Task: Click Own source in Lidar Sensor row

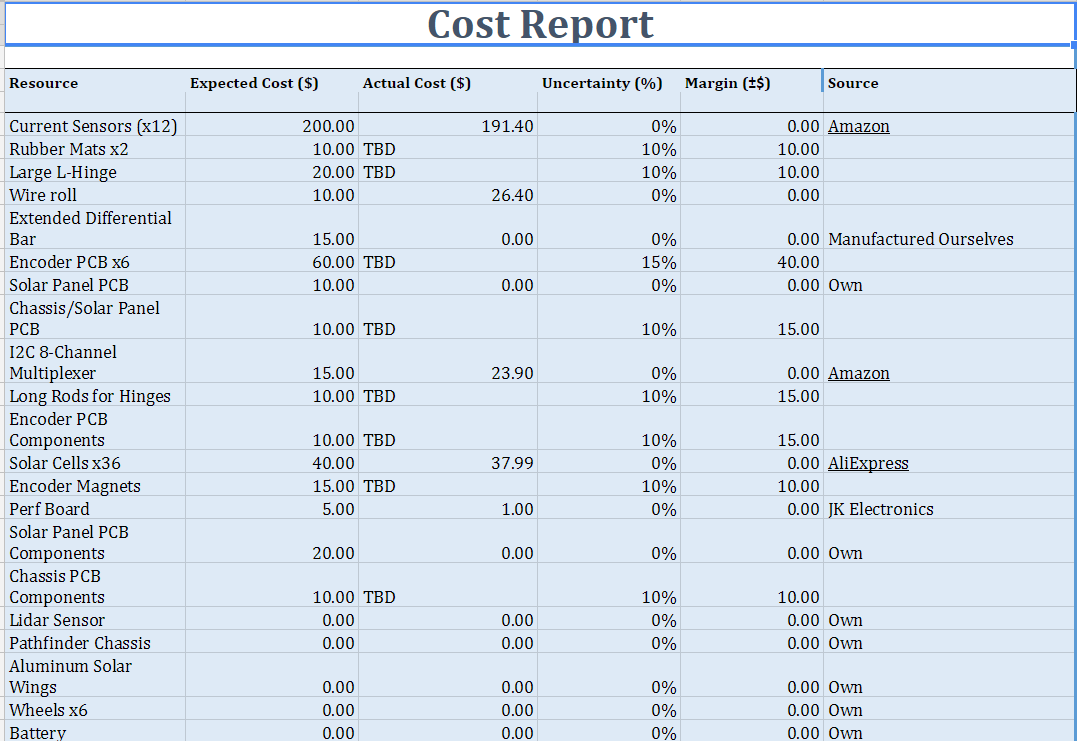Action: (x=949, y=620)
